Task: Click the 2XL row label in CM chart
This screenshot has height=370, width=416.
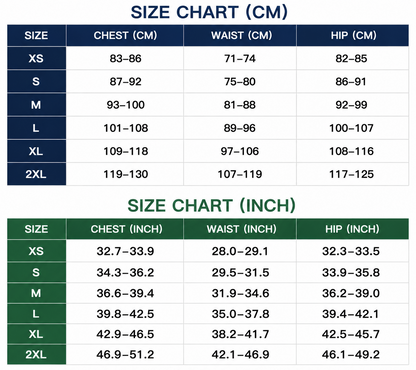Action: tap(36, 174)
